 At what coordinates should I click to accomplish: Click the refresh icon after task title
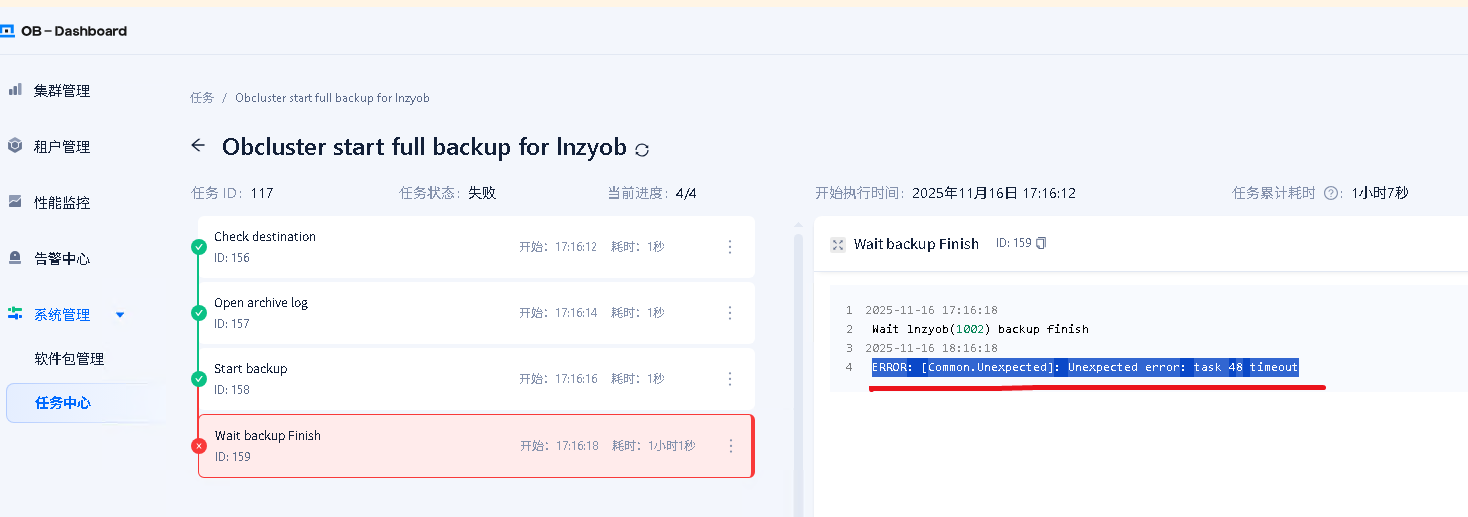642,150
